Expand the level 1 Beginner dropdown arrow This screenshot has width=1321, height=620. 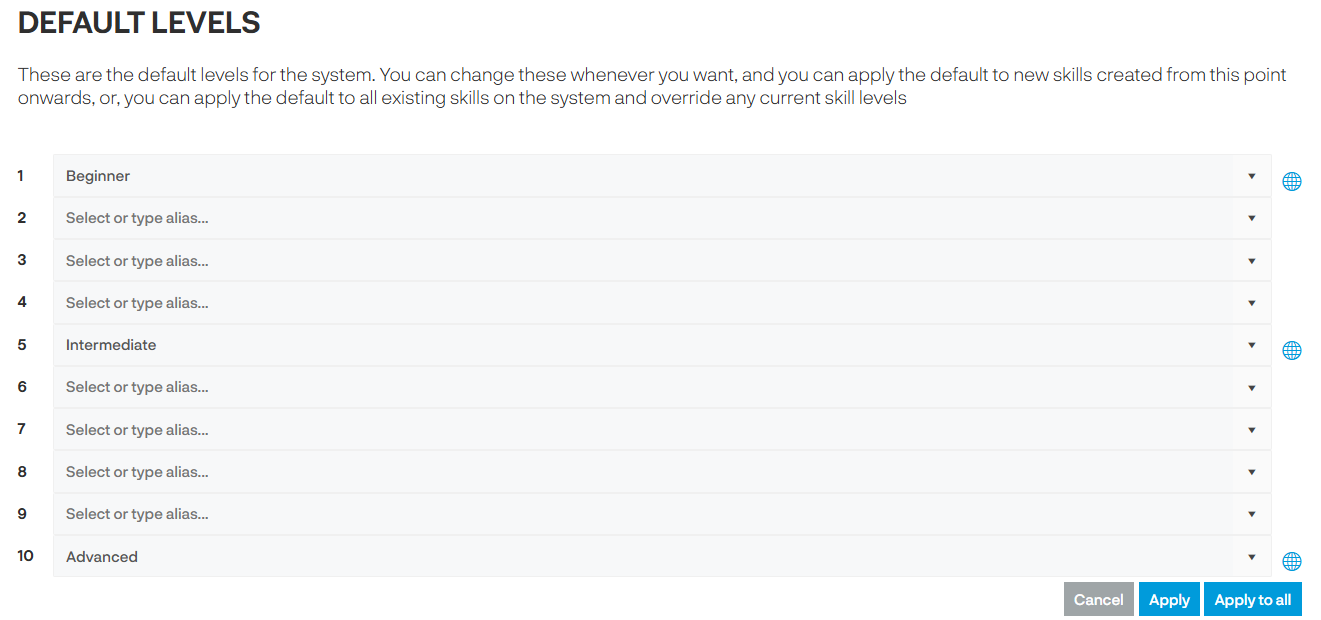(x=1252, y=176)
